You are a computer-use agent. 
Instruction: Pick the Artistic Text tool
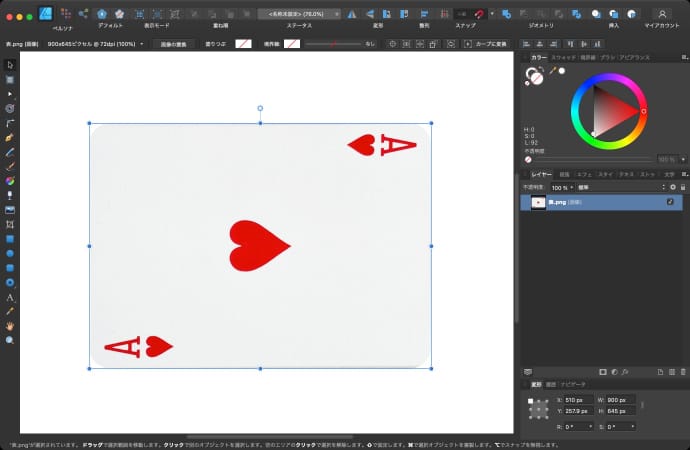(10, 298)
